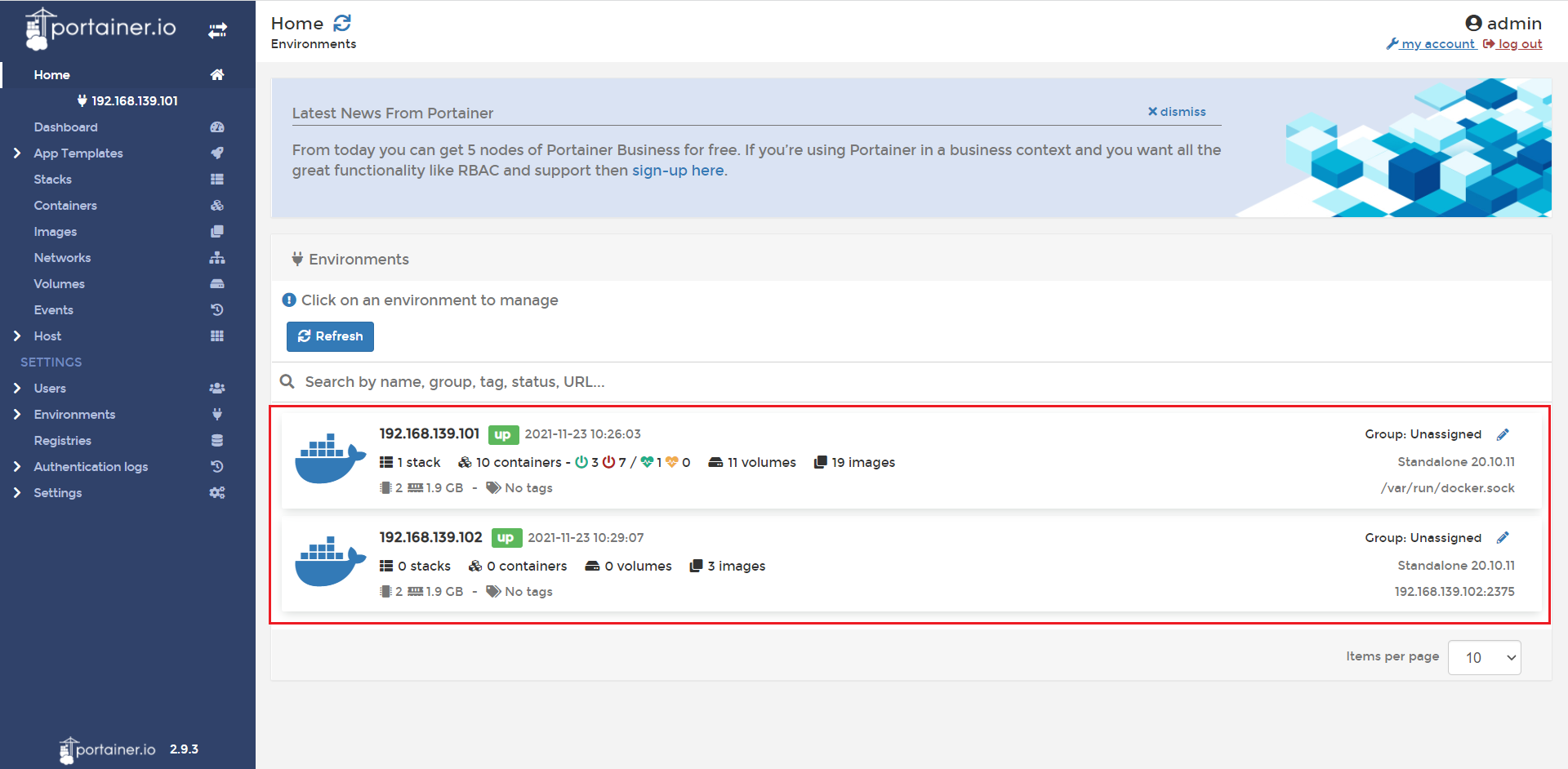
Task: Click the 10 containers count text
Action: point(519,463)
